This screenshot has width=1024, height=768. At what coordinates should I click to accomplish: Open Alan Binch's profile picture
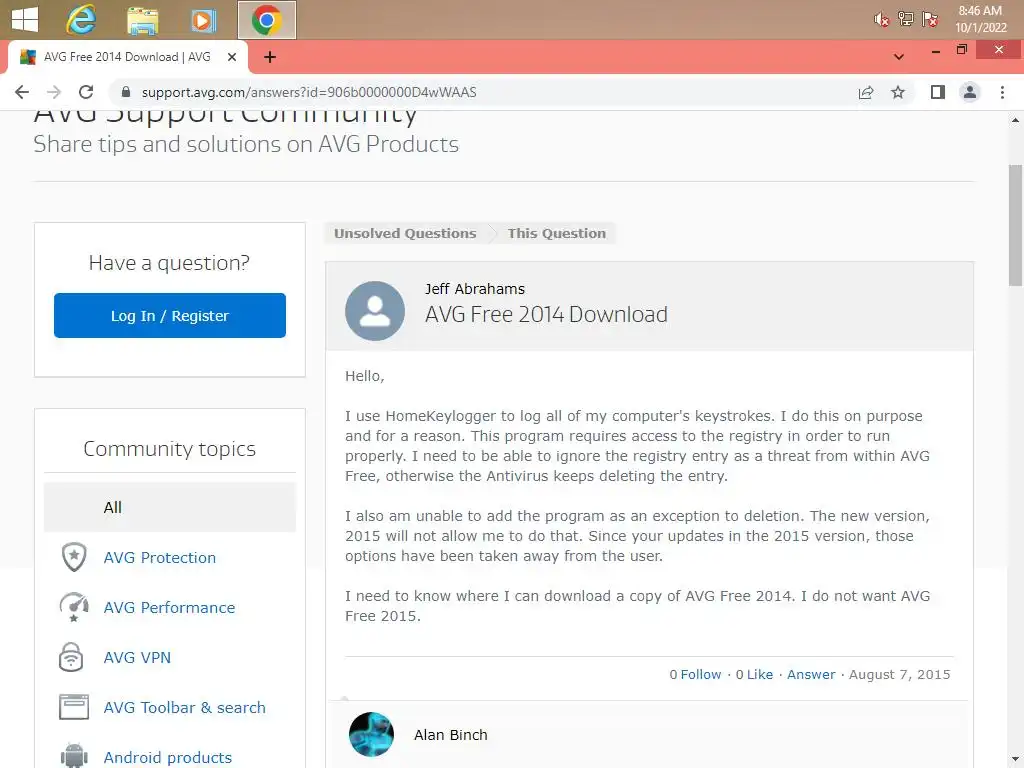pos(372,735)
